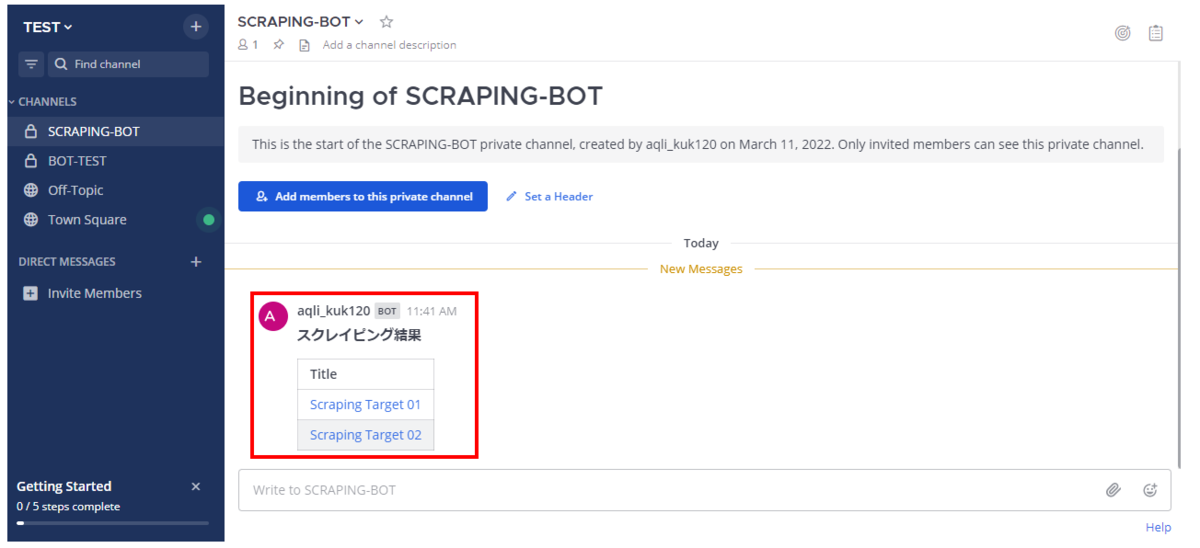Click the globe icon beside Off-Topic

[30, 190]
